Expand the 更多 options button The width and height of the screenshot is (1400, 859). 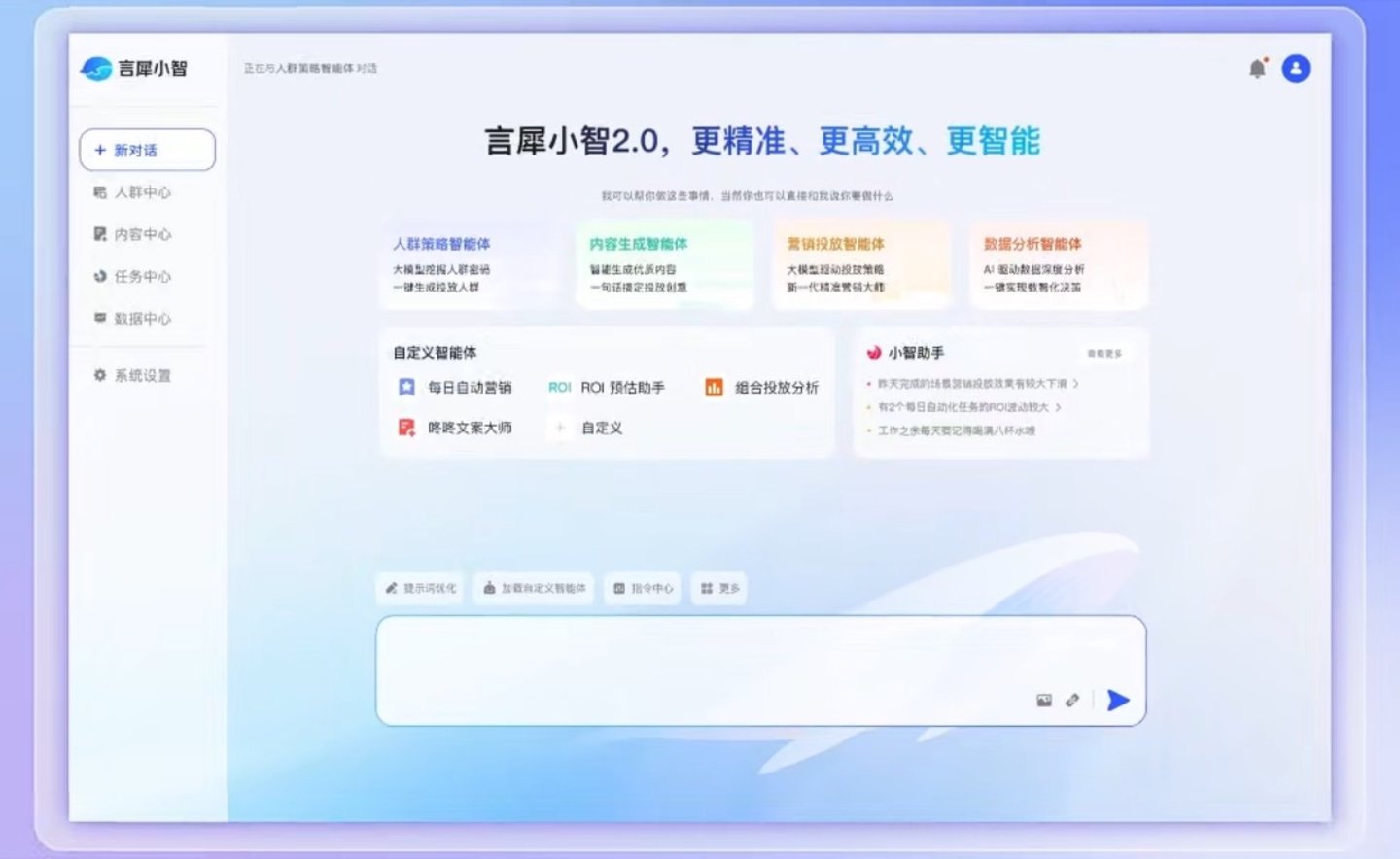(719, 588)
